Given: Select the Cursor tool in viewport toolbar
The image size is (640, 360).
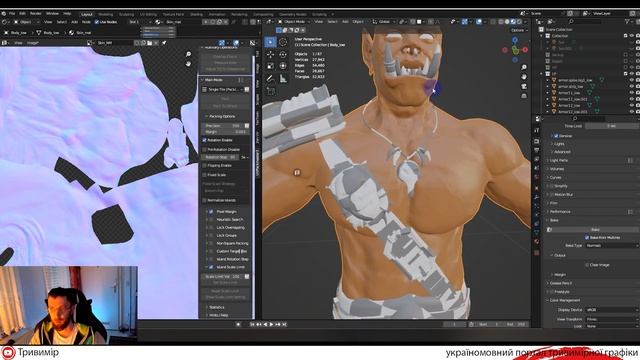Looking at the screenshot, I should click(283, 42).
